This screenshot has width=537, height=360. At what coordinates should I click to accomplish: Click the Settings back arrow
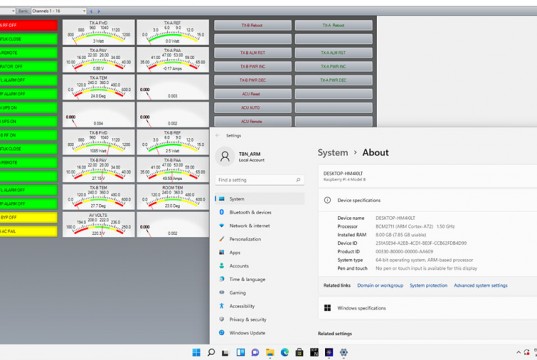217,136
